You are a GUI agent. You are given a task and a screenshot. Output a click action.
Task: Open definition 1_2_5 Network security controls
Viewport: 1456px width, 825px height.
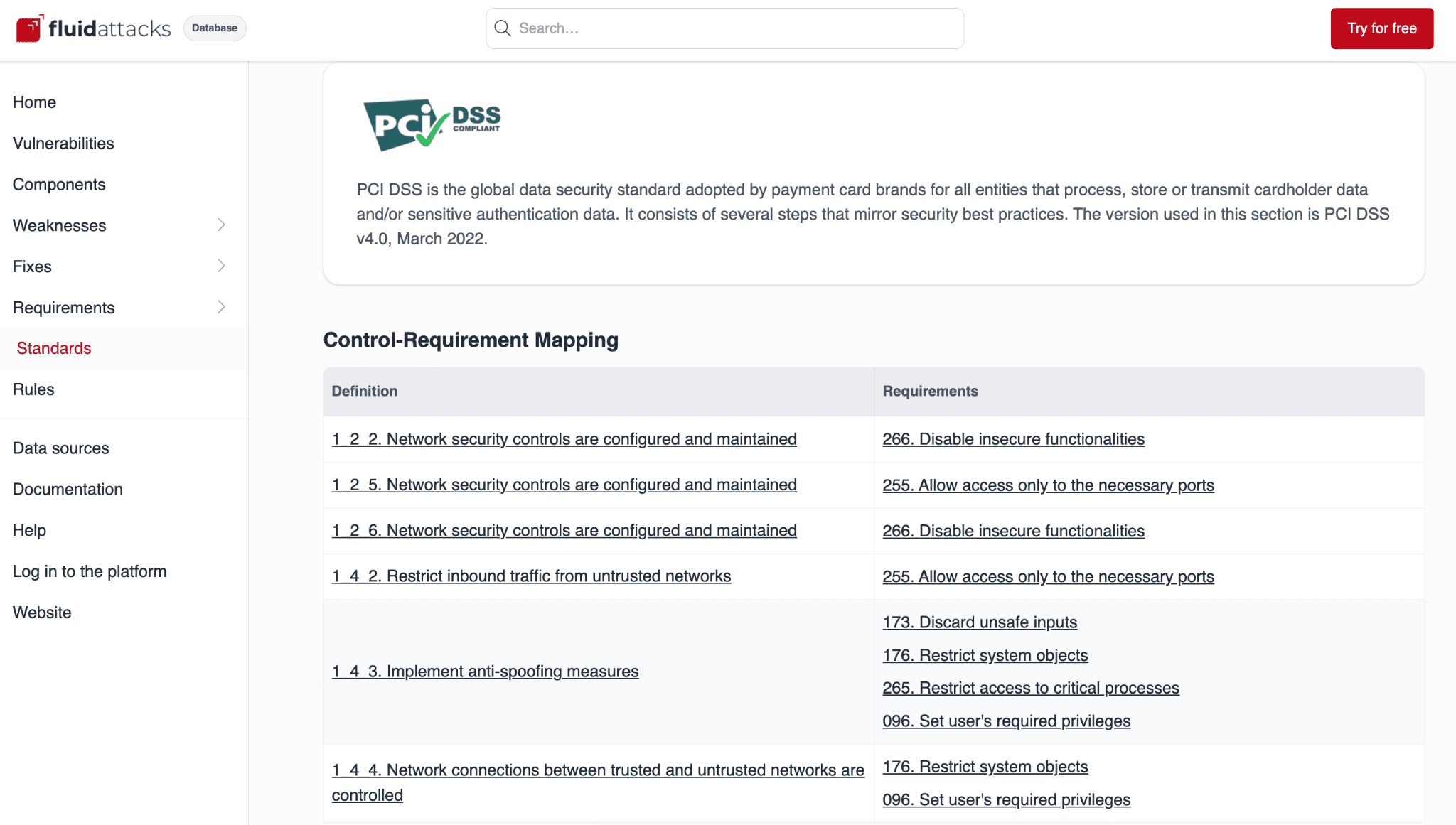[x=564, y=485]
